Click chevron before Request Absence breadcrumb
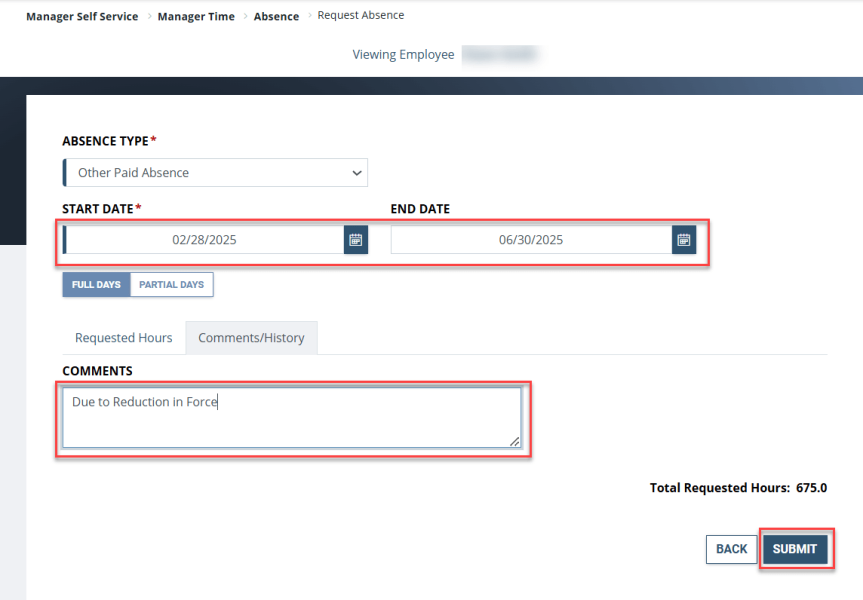The width and height of the screenshot is (863, 600). tap(308, 16)
